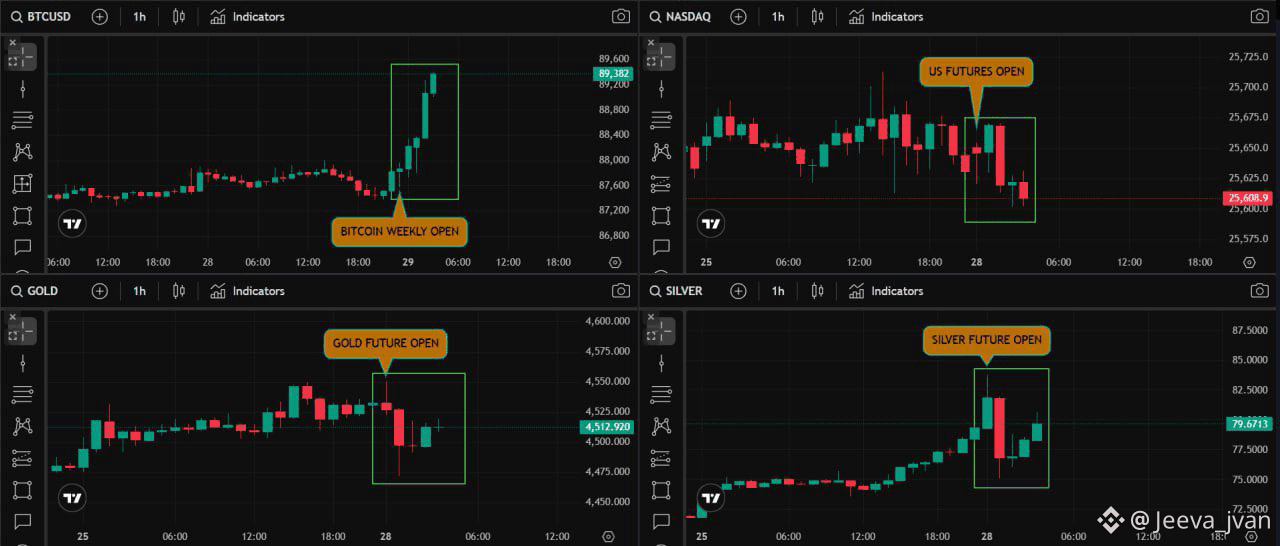Add compare symbol on SILVER chart
The image size is (1280, 546).
tap(738, 291)
